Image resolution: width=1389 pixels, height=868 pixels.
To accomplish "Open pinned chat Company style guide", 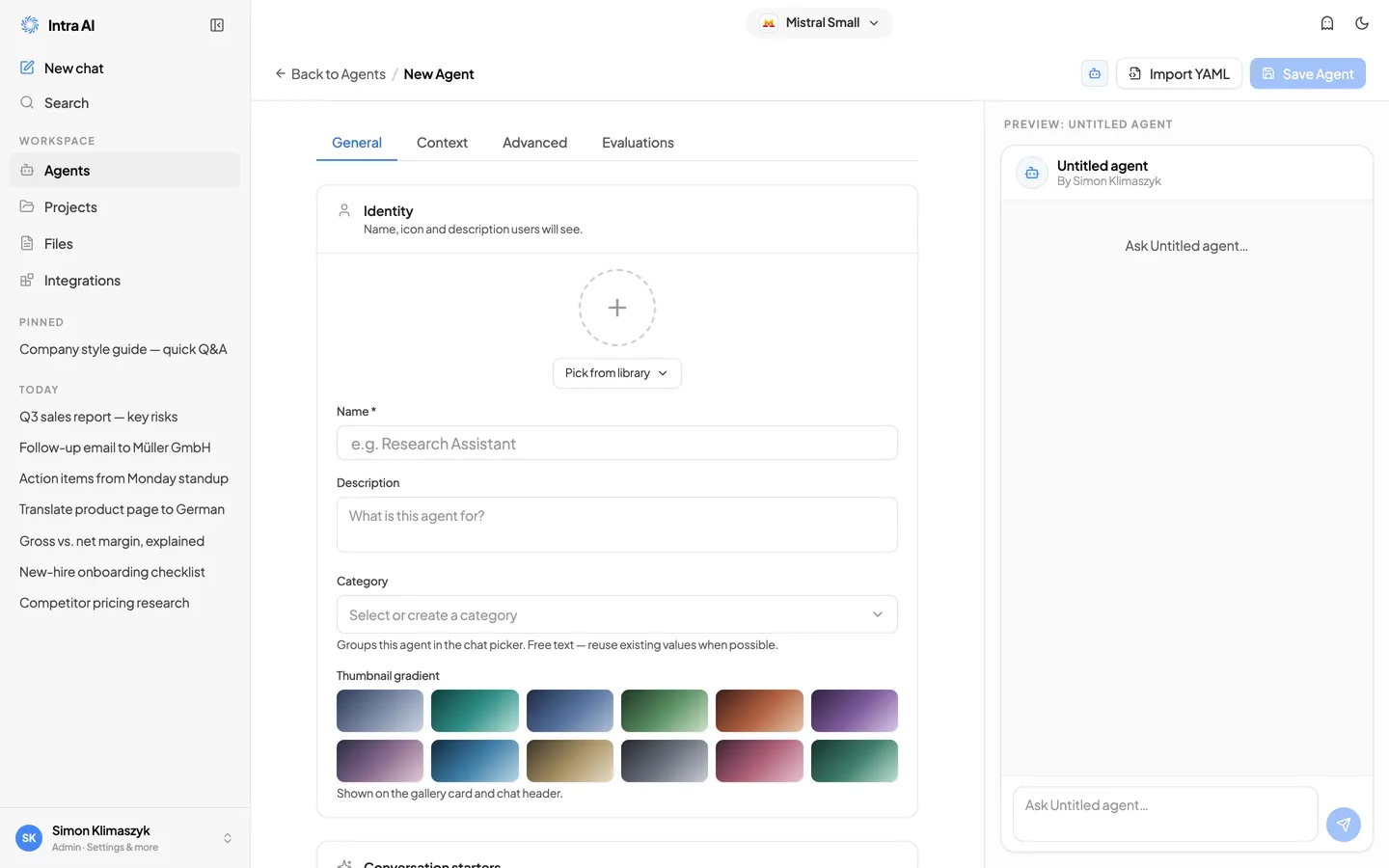I will coord(124,349).
